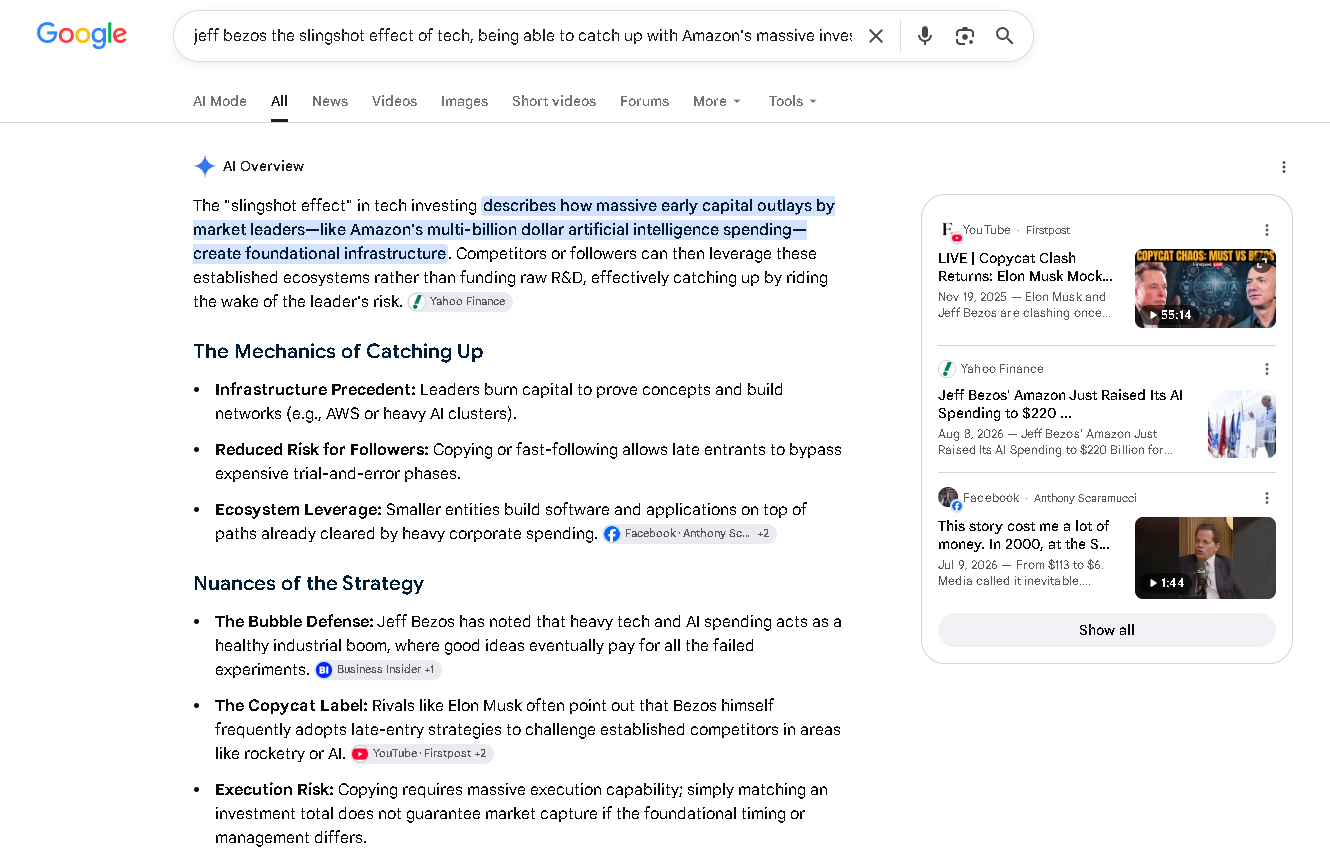Screen dimensions: 1330x857
Task: Open the Business Insider +1 citation chip
Action: pos(378,670)
